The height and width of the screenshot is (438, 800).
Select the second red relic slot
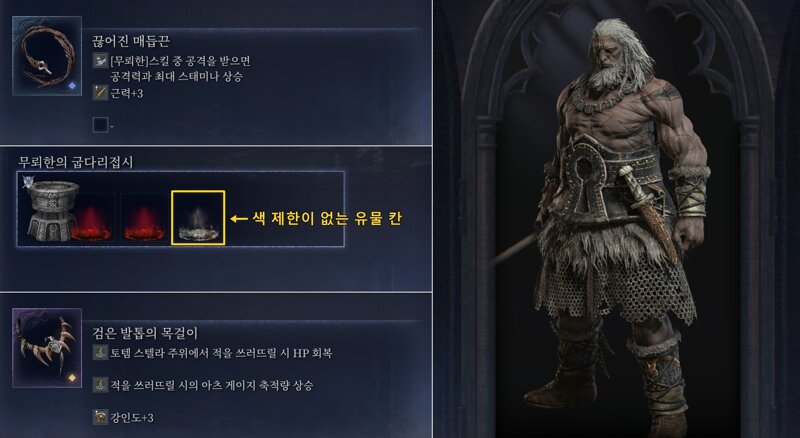[144, 220]
